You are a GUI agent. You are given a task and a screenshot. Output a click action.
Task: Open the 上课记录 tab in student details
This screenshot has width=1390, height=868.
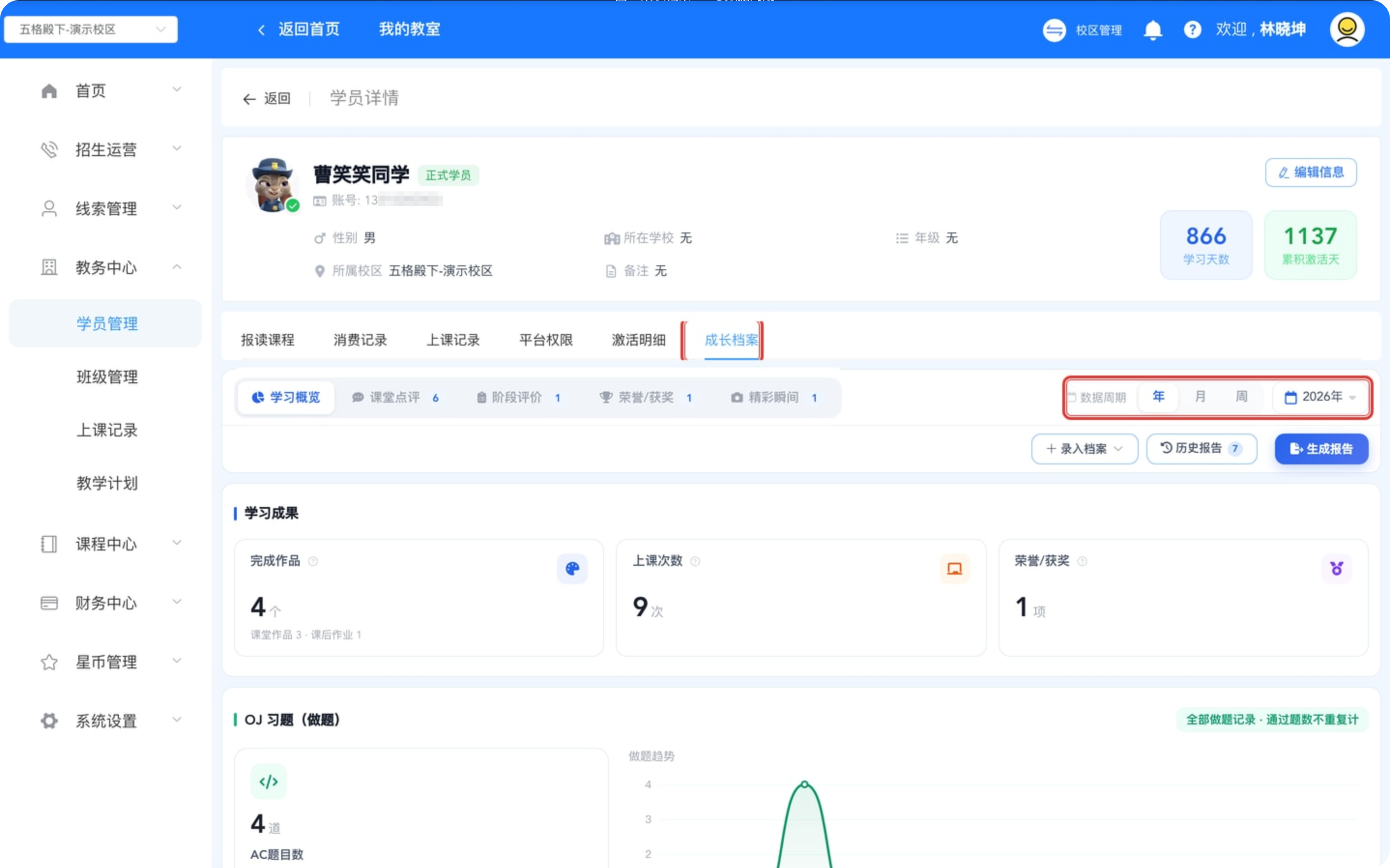(x=453, y=340)
